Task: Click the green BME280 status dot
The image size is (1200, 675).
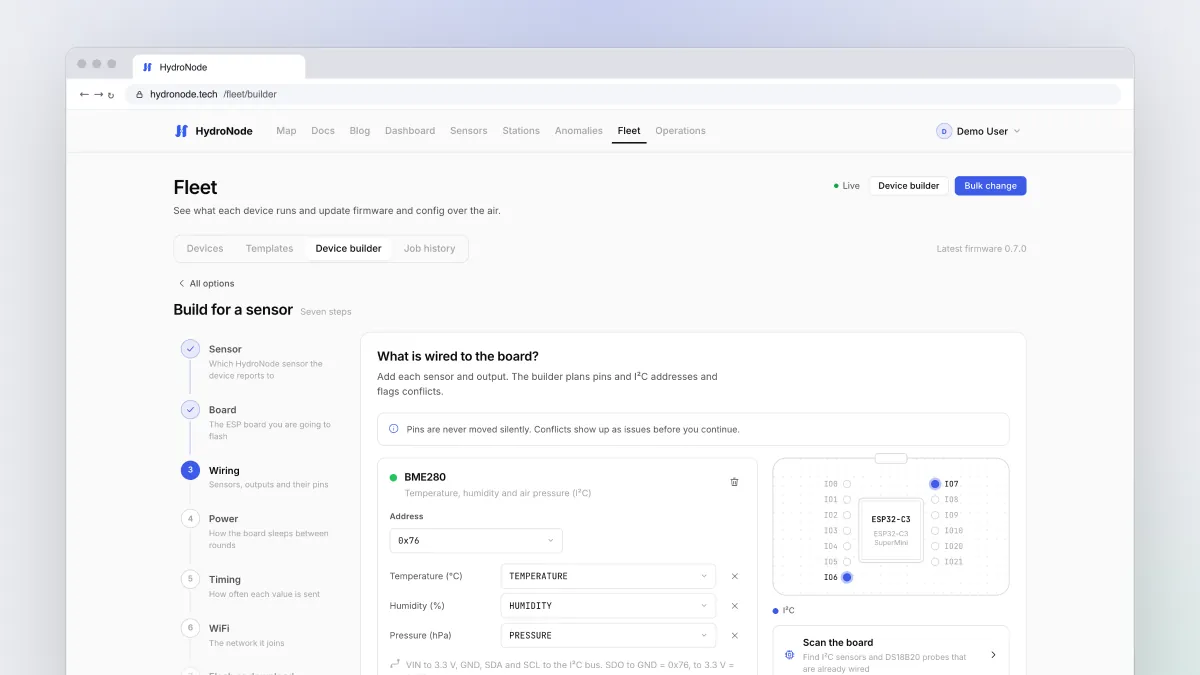Action: [393, 478]
